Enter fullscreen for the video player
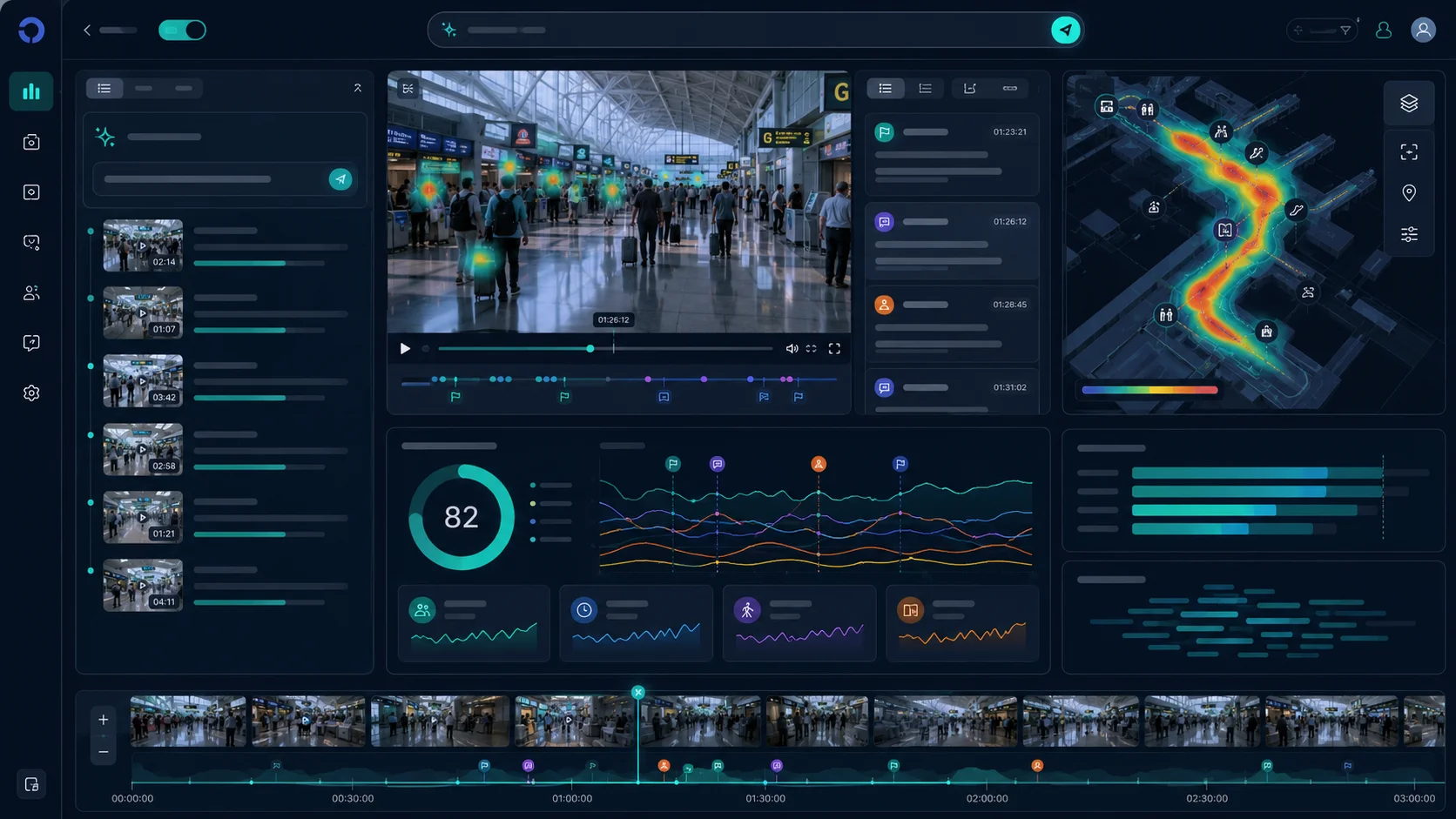The width and height of the screenshot is (1456, 819). (x=834, y=348)
